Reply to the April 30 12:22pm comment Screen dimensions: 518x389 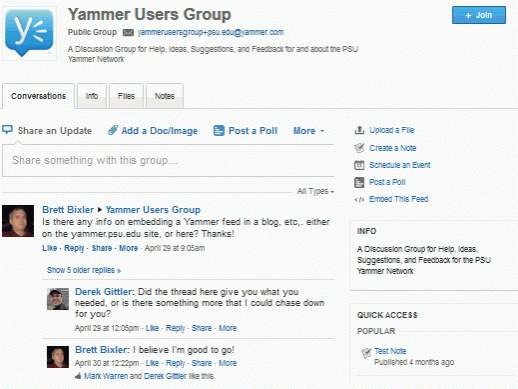pyautogui.click(x=175, y=363)
